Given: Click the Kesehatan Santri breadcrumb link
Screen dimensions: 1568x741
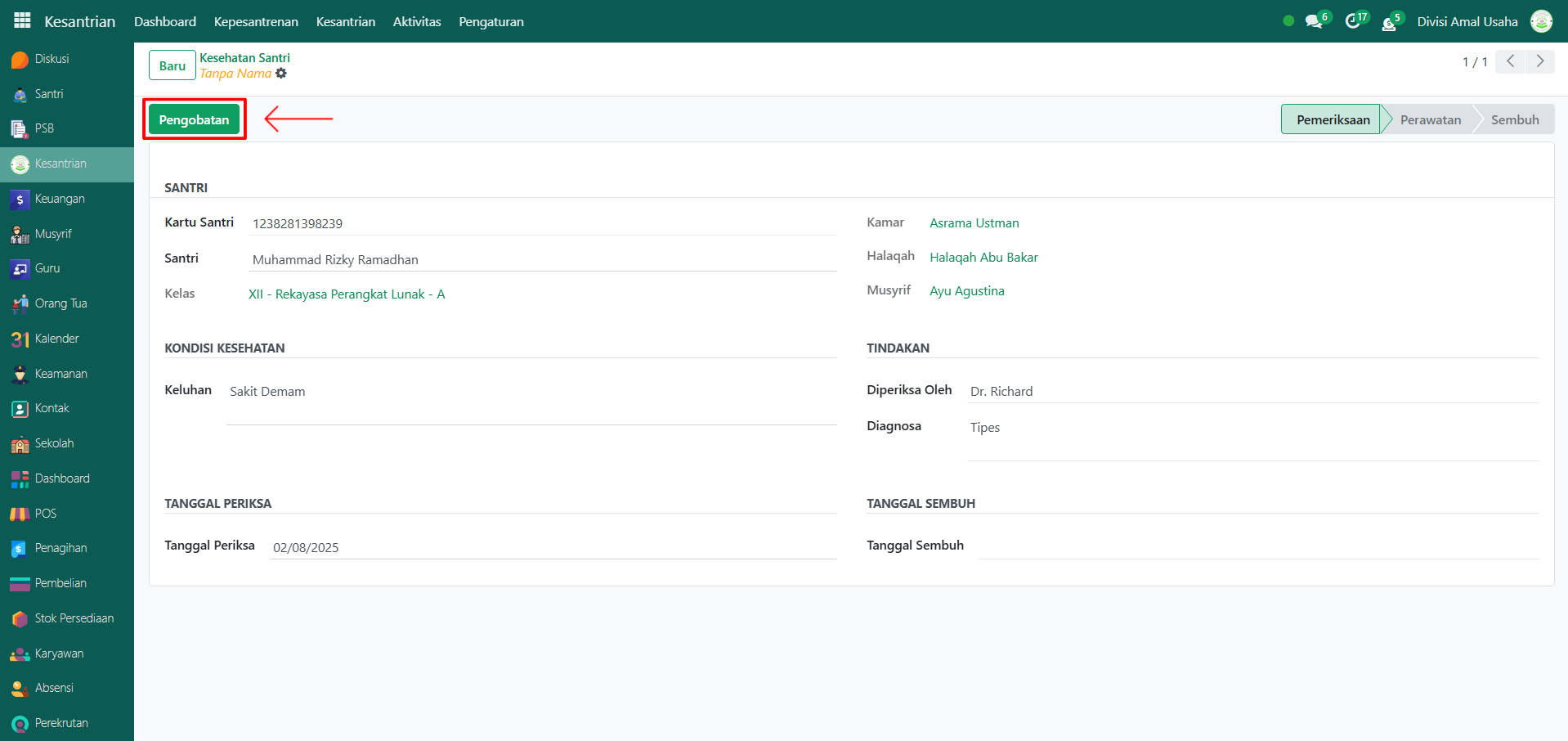Looking at the screenshot, I should point(244,58).
